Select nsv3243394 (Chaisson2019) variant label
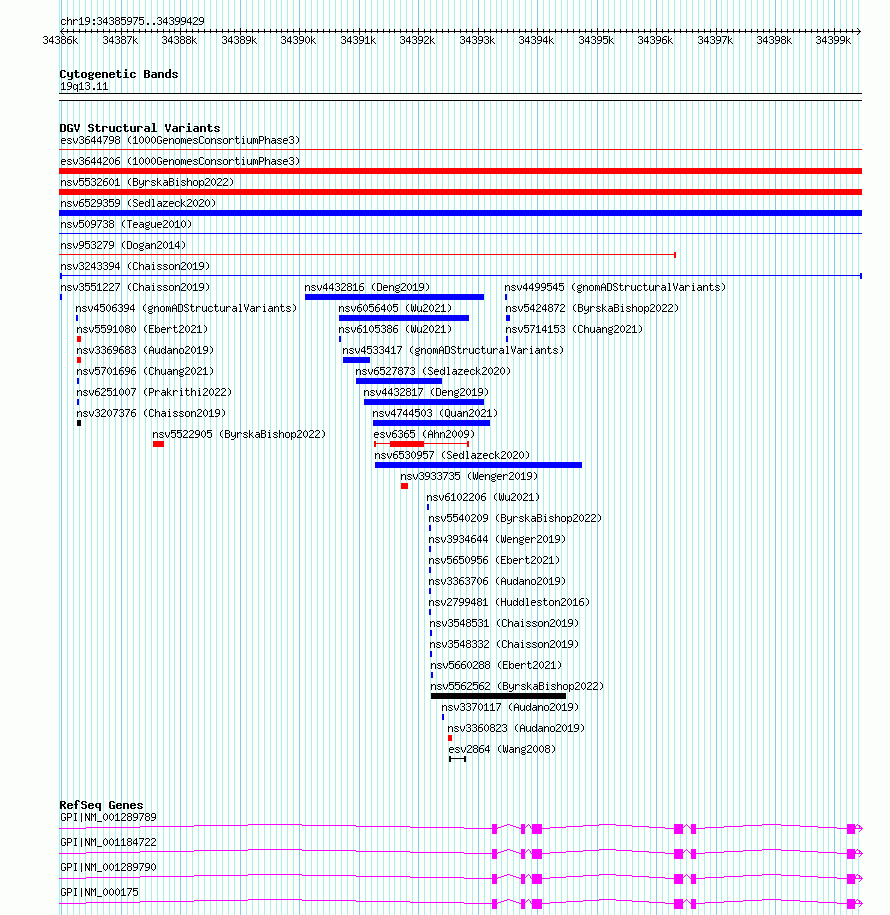This screenshot has width=890, height=915. coord(135,267)
